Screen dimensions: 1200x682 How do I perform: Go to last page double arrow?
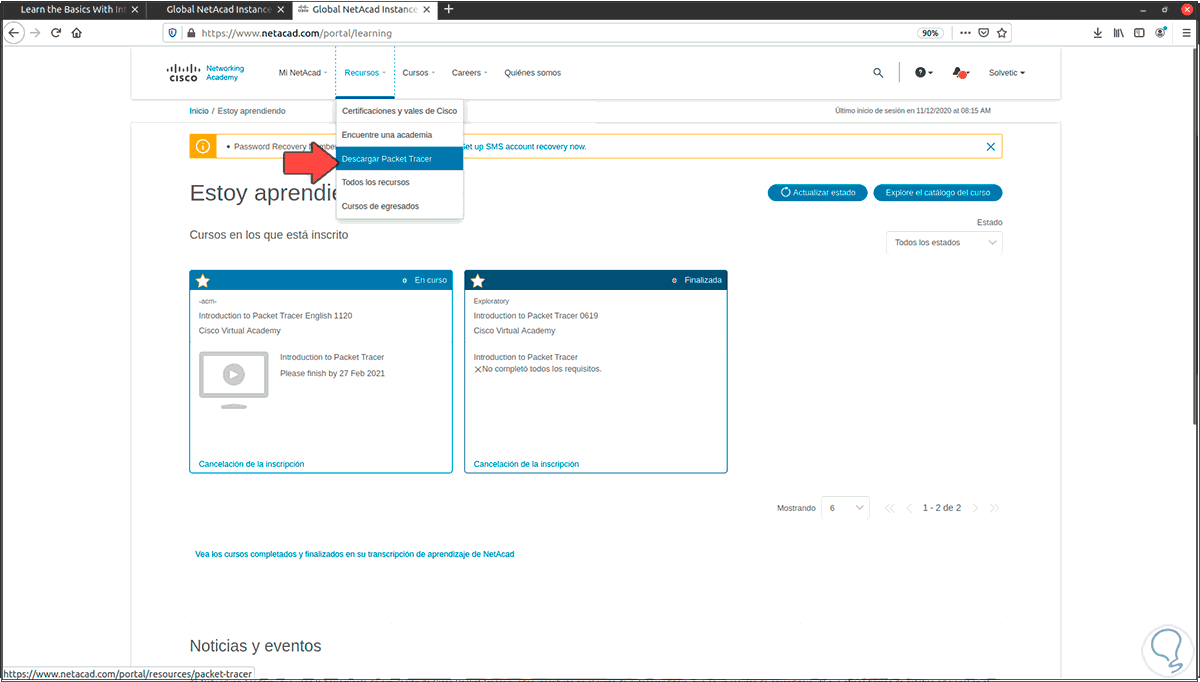pos(994,508)
